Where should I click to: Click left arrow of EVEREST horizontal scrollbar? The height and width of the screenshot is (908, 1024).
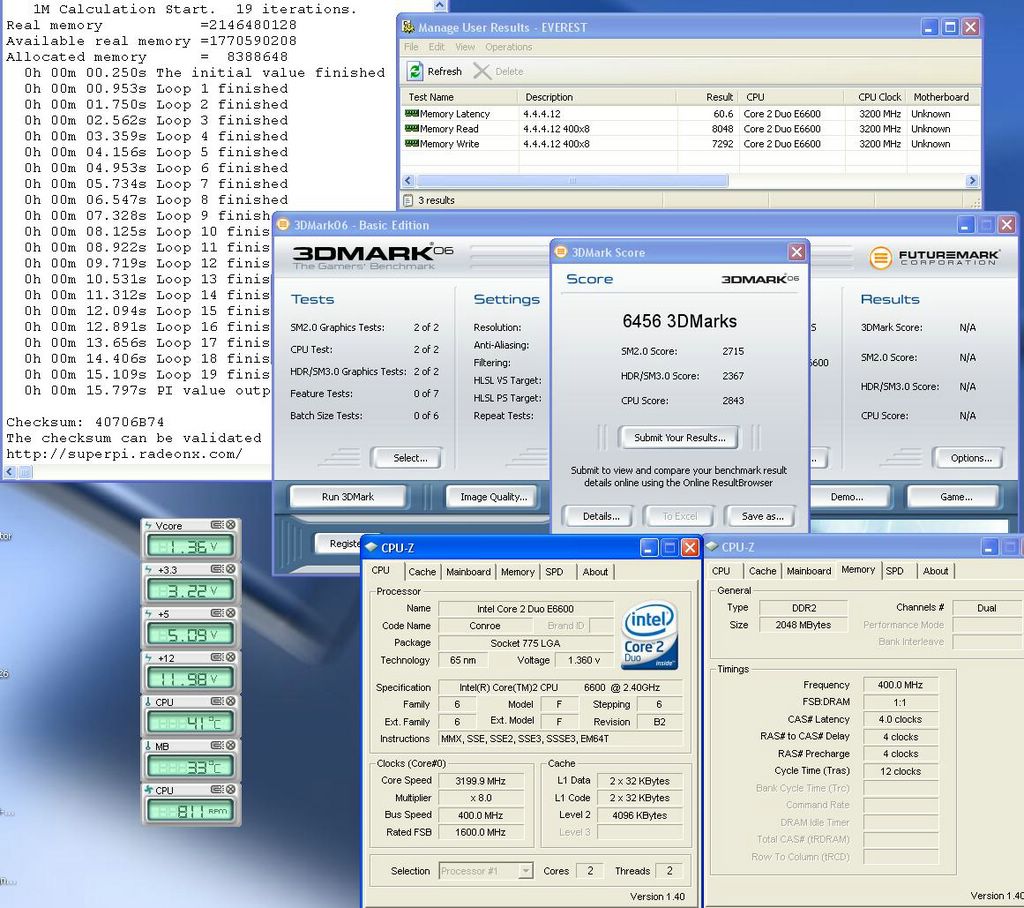point(409,180)
